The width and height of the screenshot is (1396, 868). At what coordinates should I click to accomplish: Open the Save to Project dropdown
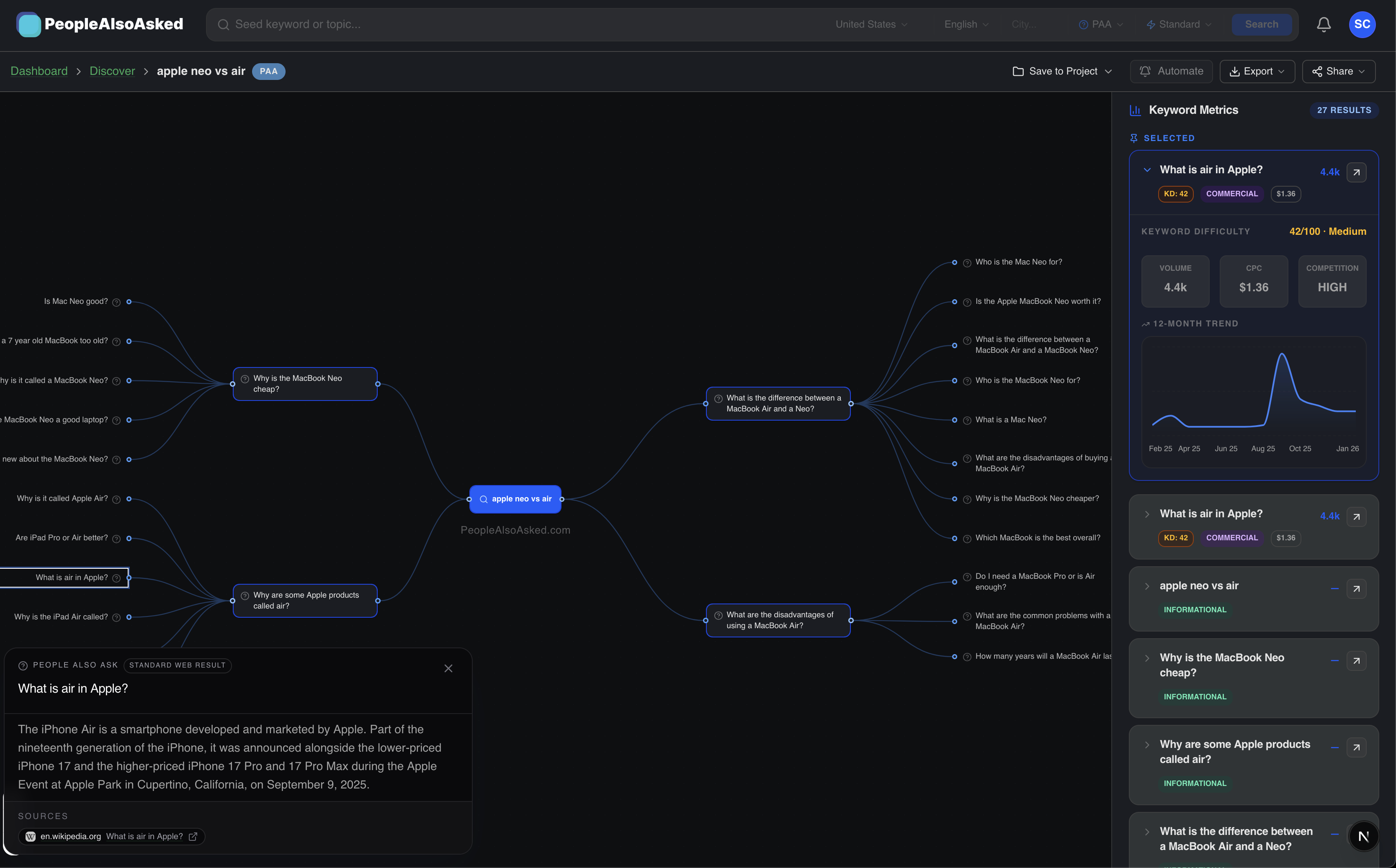pyautogui.click(x=1063, y=71)
